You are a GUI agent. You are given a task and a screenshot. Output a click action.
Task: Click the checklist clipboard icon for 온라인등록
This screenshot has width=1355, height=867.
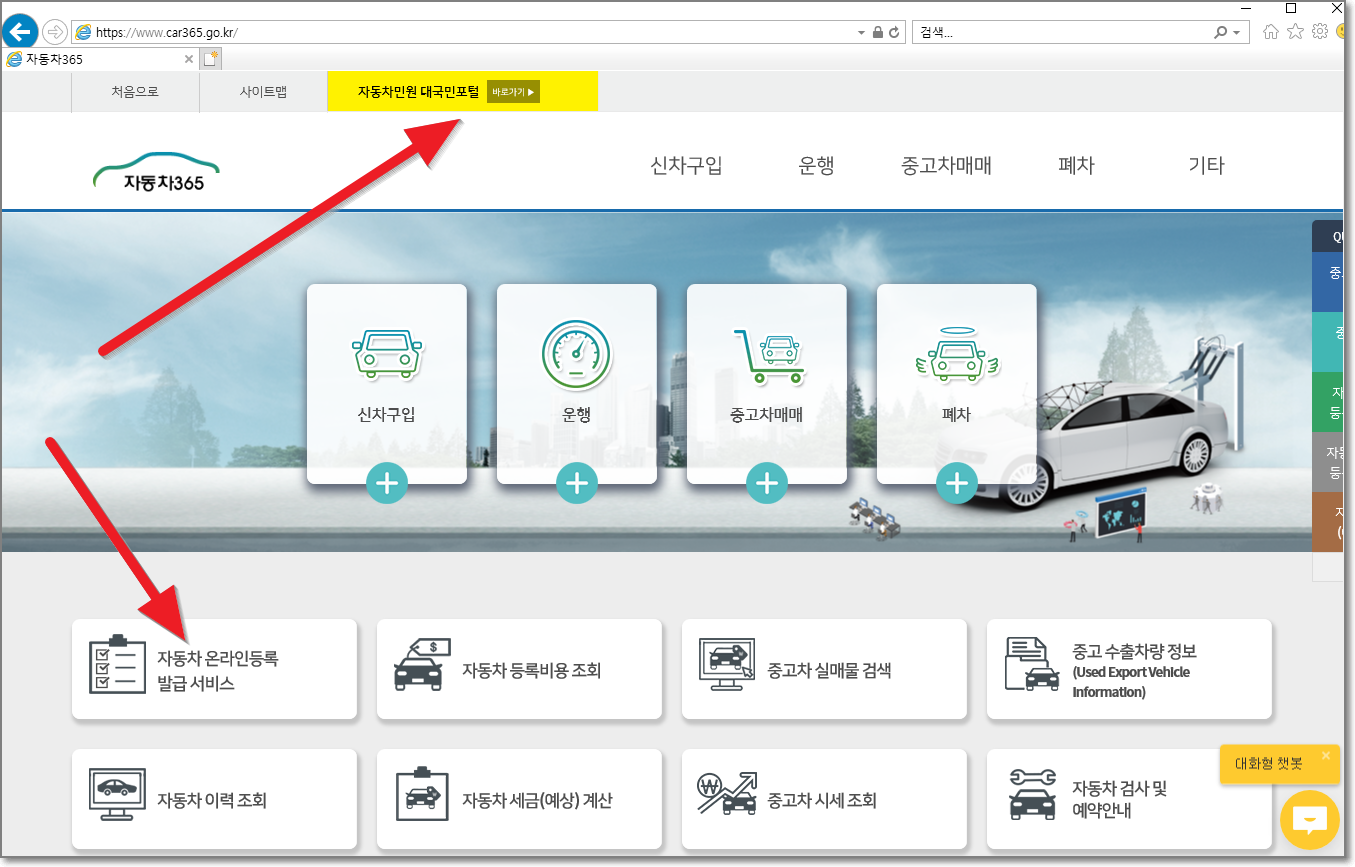[118, 664]
